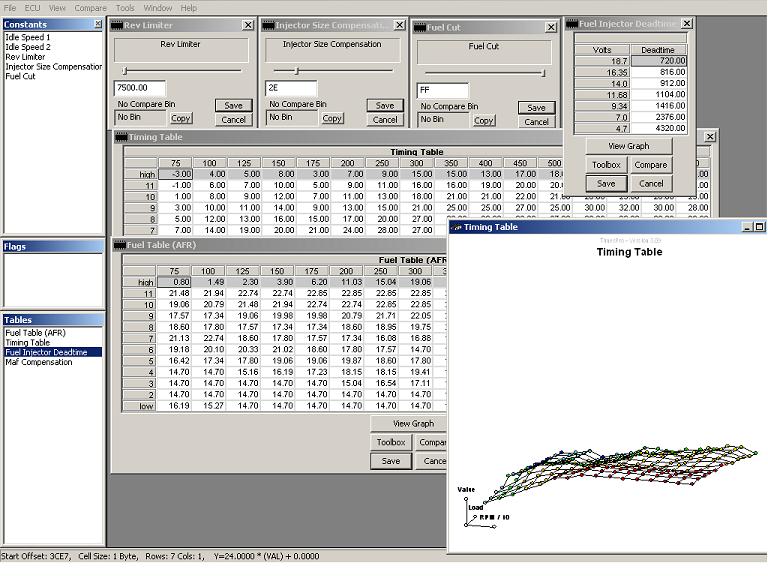Select Maf Compensation in the Tables list
Image resolution: width=768 pixels, height=576 pixels.
39,362
